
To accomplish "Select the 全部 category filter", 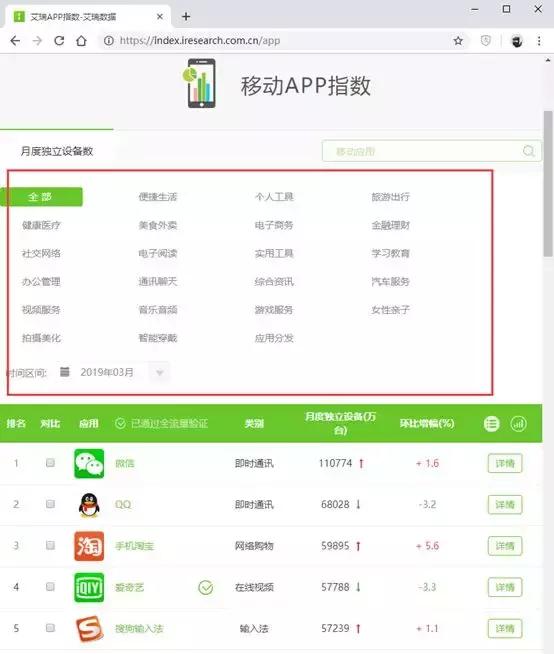I will coord(41,197).
